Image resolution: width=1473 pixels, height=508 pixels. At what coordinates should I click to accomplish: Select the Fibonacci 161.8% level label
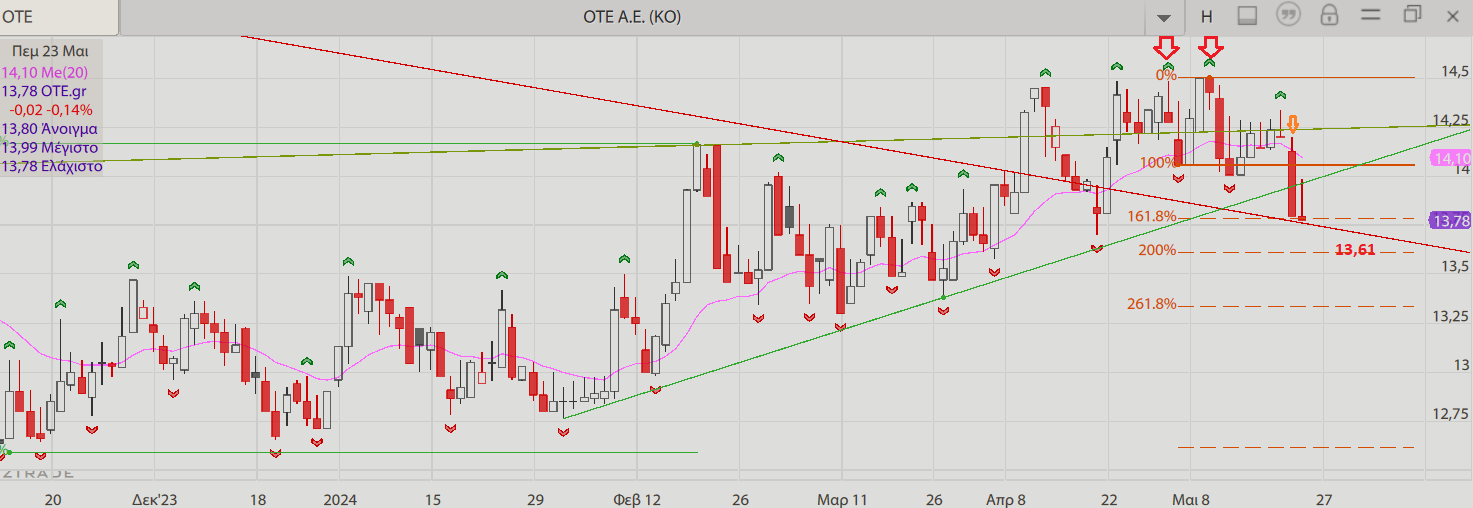point(1152,217)
